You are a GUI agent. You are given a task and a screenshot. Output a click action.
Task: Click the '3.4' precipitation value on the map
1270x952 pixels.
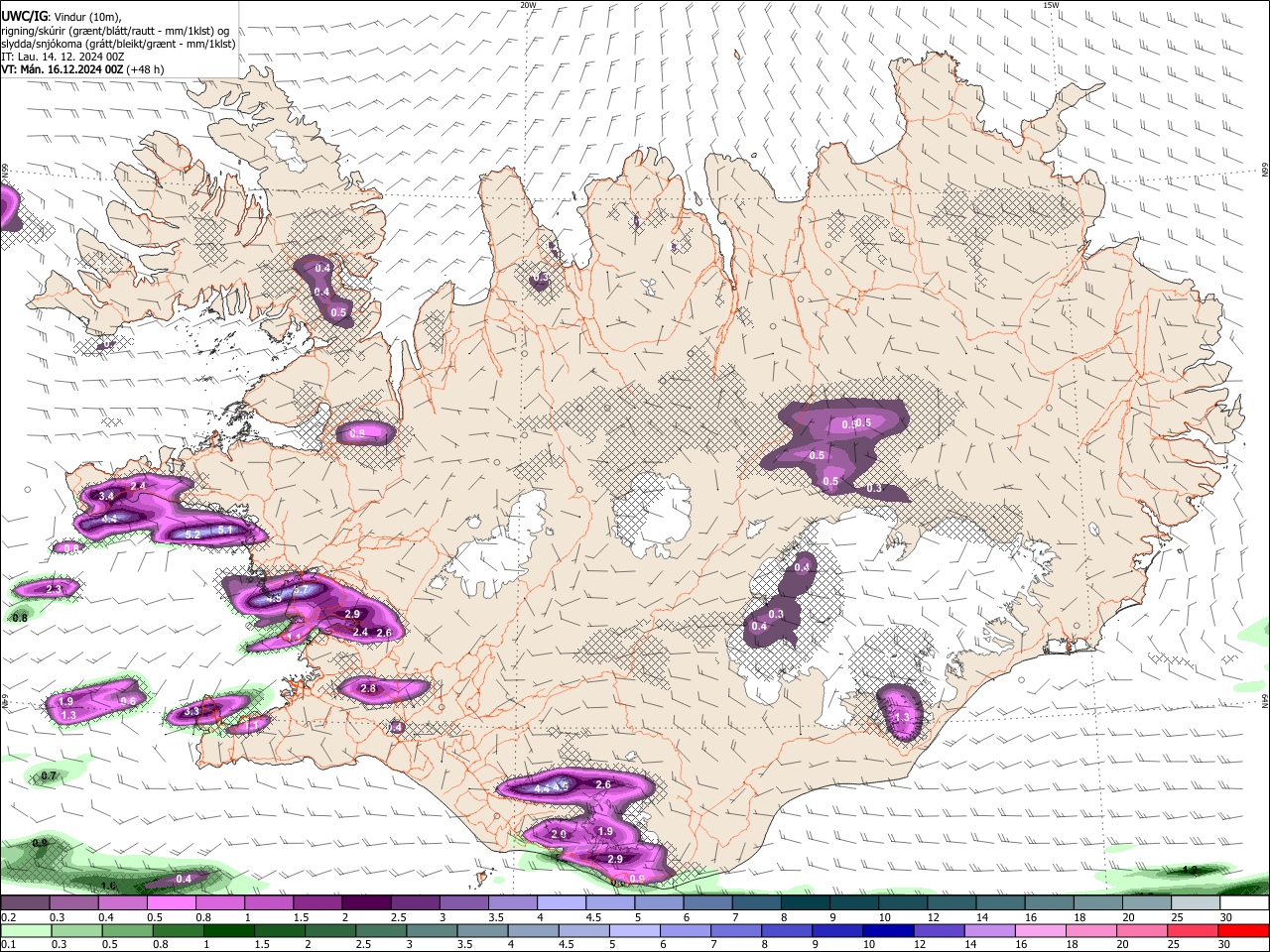point(107,495)
